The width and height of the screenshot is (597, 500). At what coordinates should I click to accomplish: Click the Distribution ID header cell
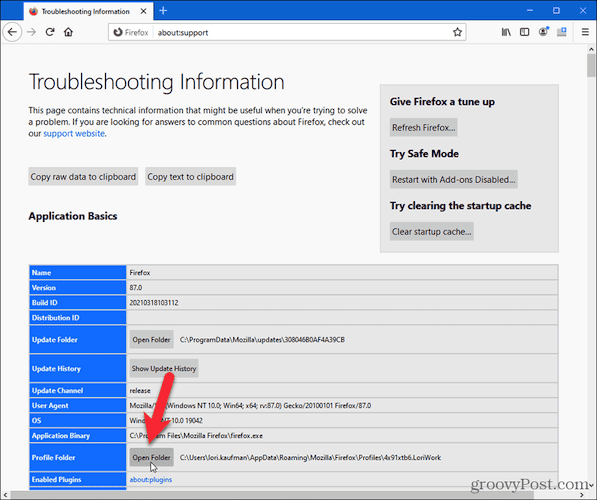[x=78, y=318]
